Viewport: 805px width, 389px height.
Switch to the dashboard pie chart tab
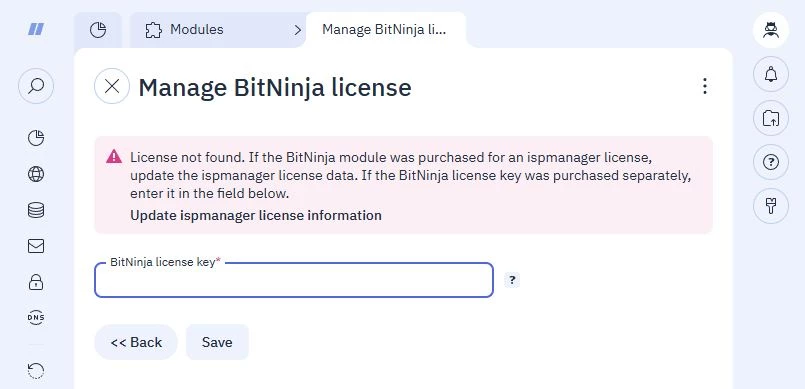(x=98, y=30)
